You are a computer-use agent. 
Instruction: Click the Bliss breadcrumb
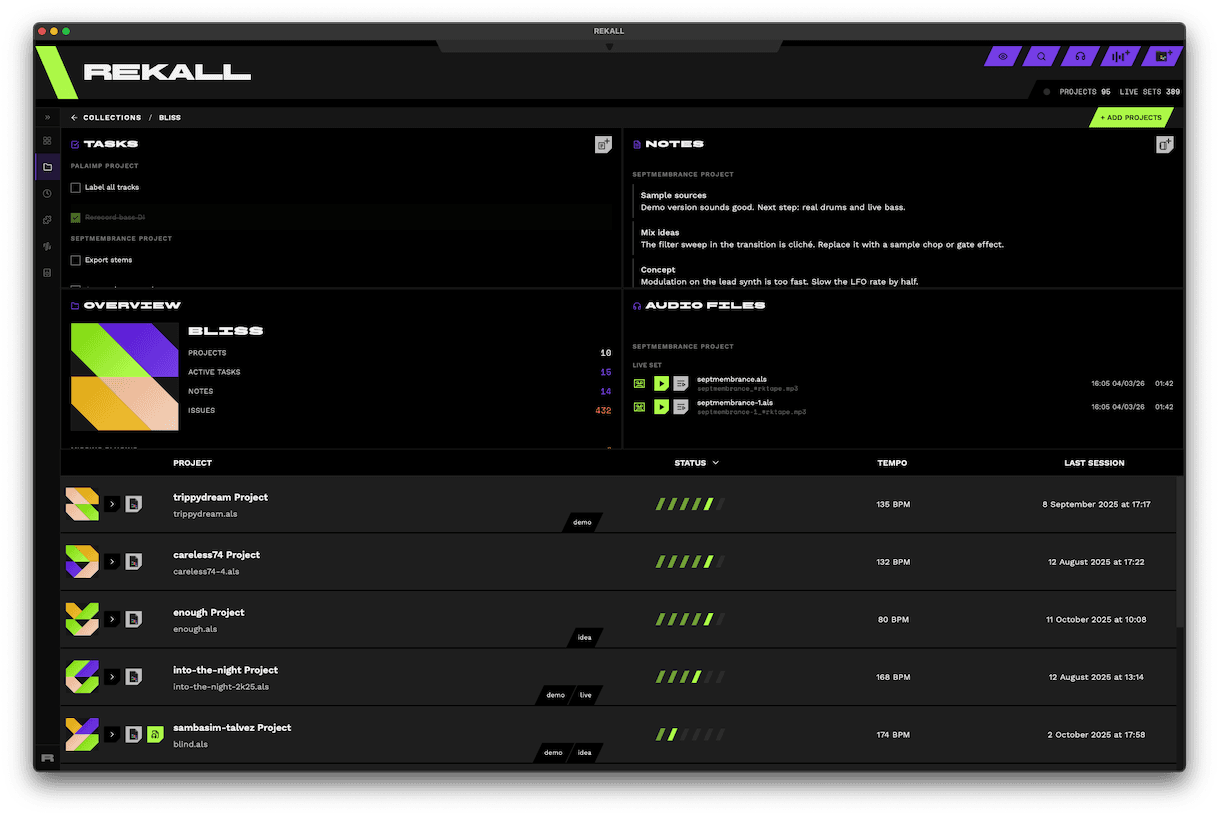coord(169,117)
